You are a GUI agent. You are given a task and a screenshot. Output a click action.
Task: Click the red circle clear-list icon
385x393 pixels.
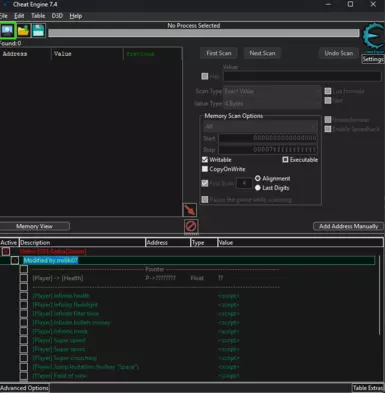point(191,226)
